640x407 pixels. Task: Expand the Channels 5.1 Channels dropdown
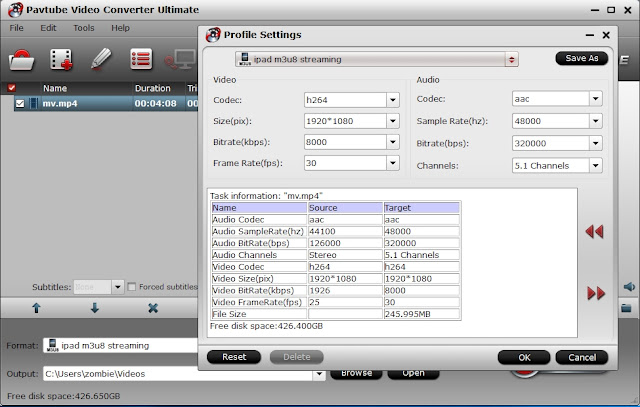[596, 166]
